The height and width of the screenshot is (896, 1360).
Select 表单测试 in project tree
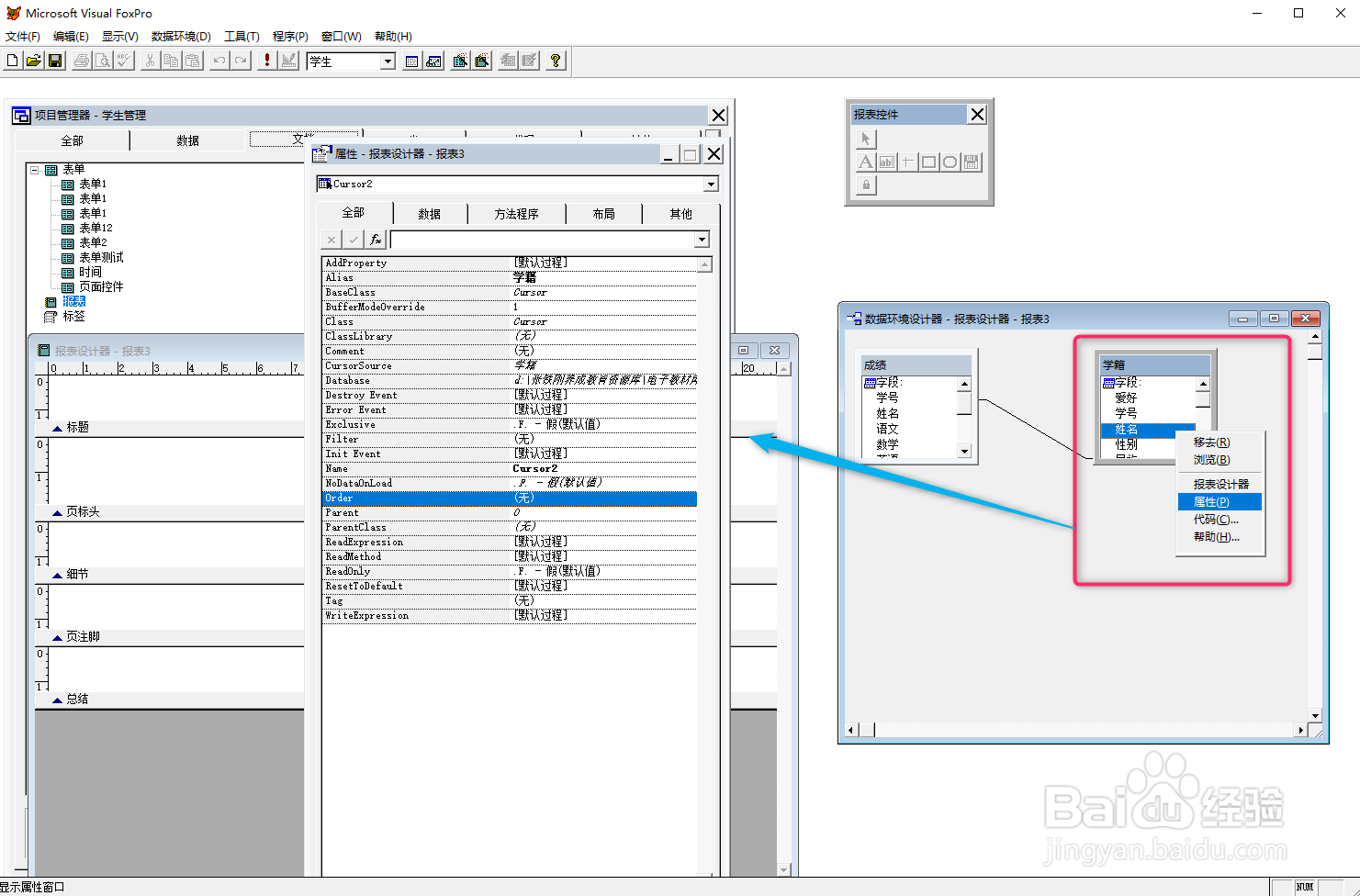pos(101,258)
